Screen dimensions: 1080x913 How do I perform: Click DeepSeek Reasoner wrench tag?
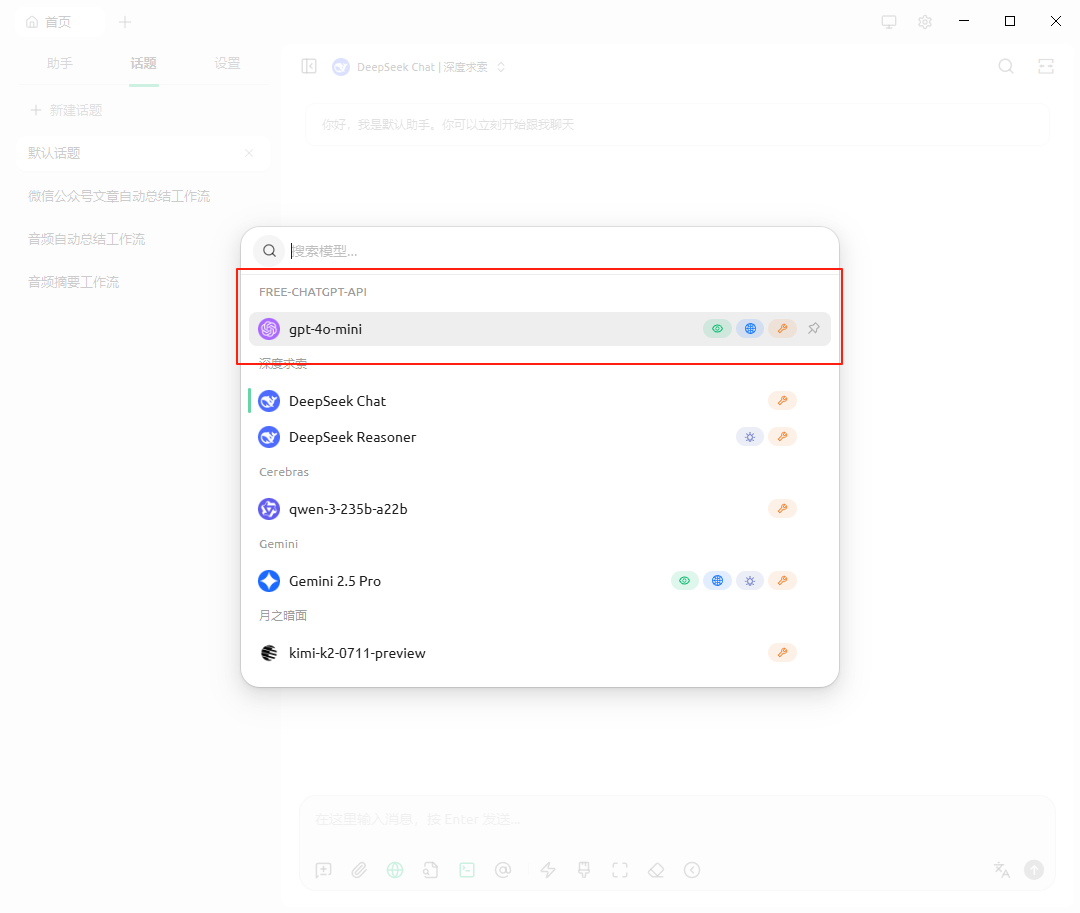coord(782,437)
